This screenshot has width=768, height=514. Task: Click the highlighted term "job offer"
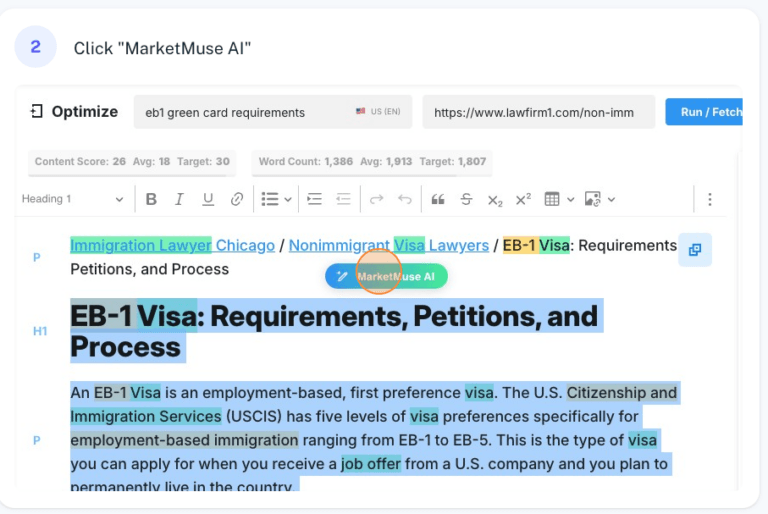(x=371, y=464)
